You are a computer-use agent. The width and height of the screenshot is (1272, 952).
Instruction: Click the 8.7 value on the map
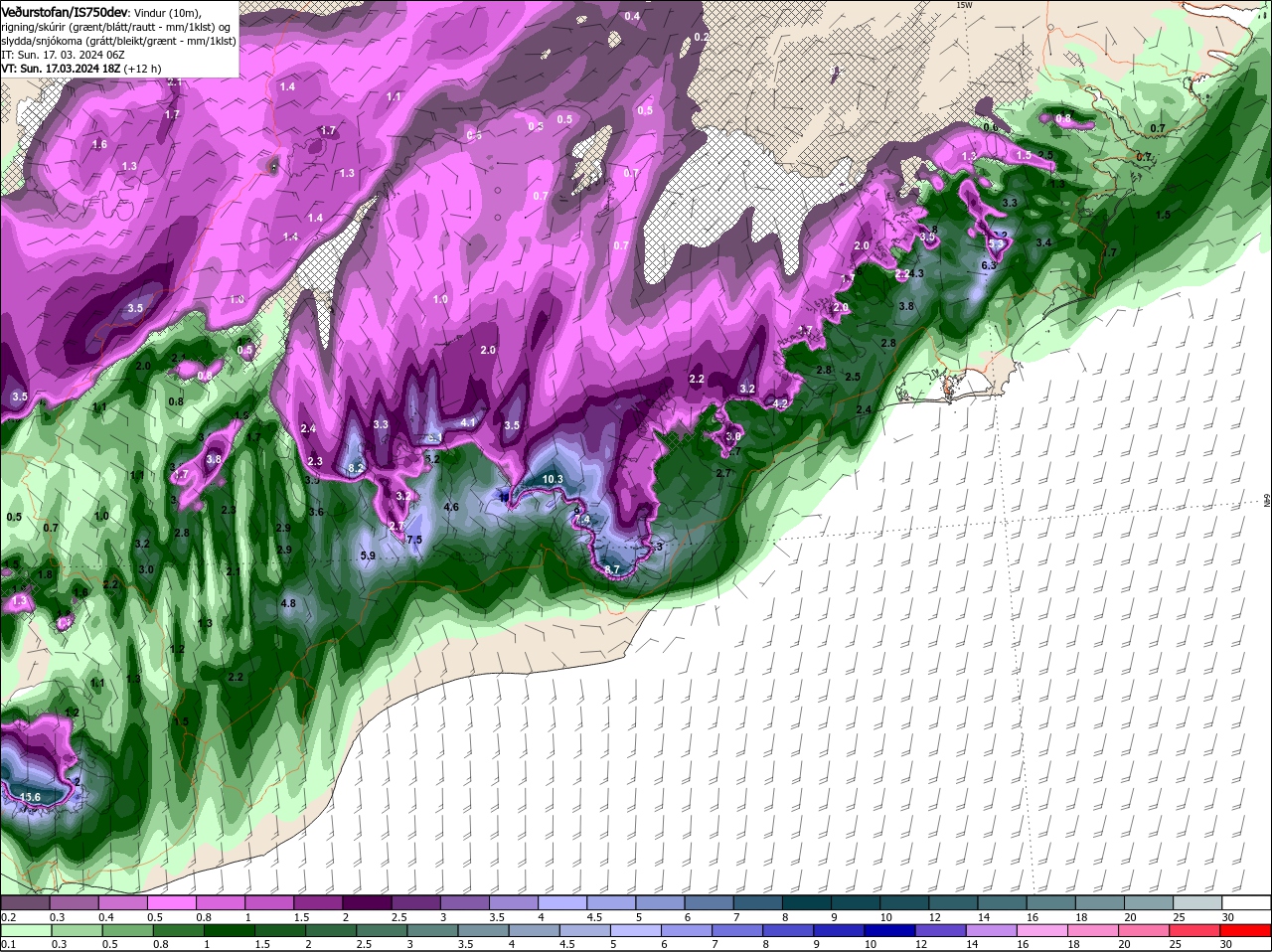[x=612, y=568]
